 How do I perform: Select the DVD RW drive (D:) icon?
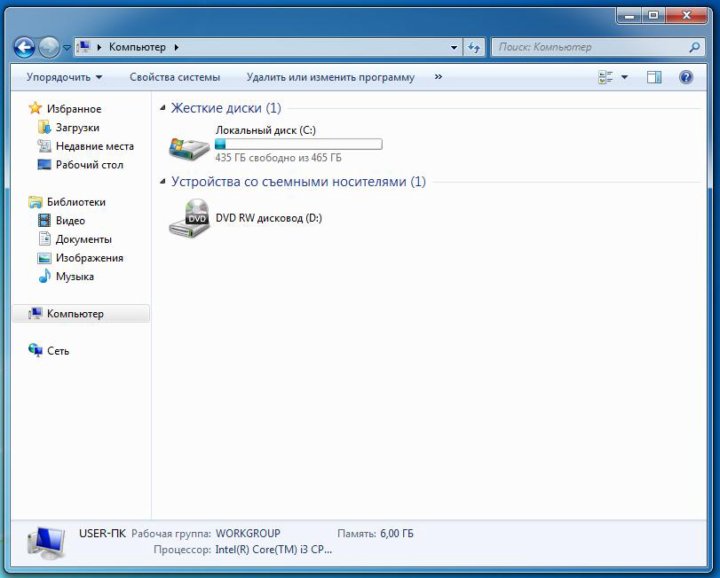click(188, 218)
